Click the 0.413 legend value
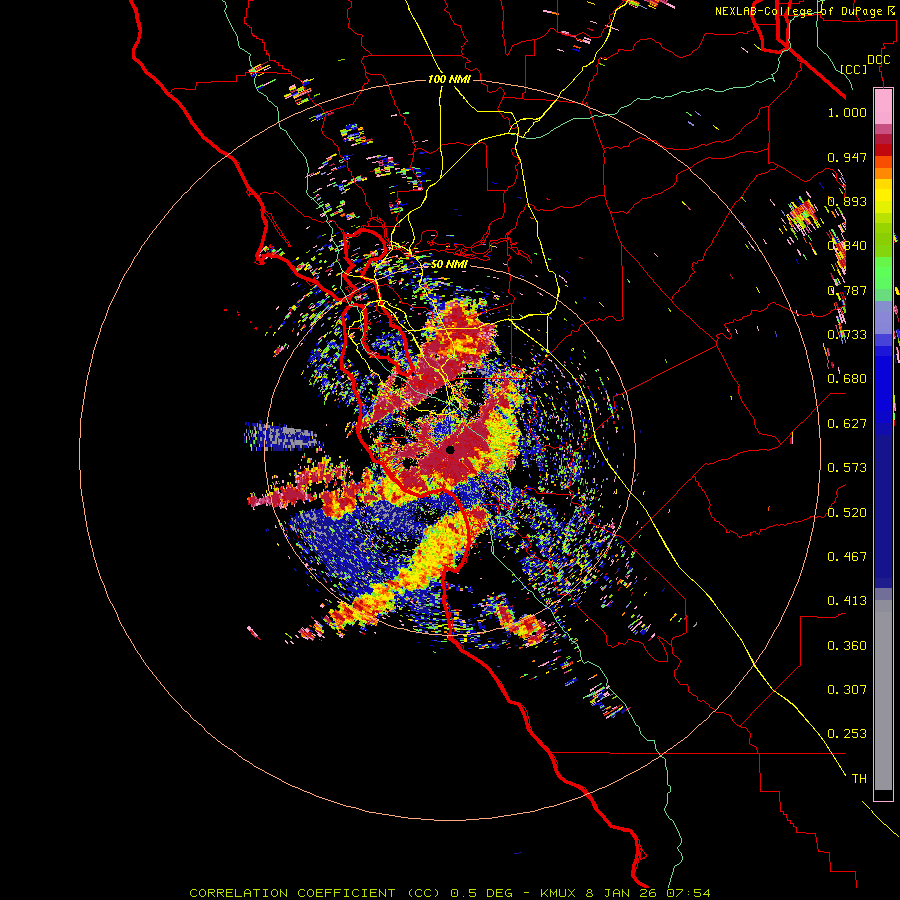Viewport: 900px width, 900px height. click(x=847, y=601)
